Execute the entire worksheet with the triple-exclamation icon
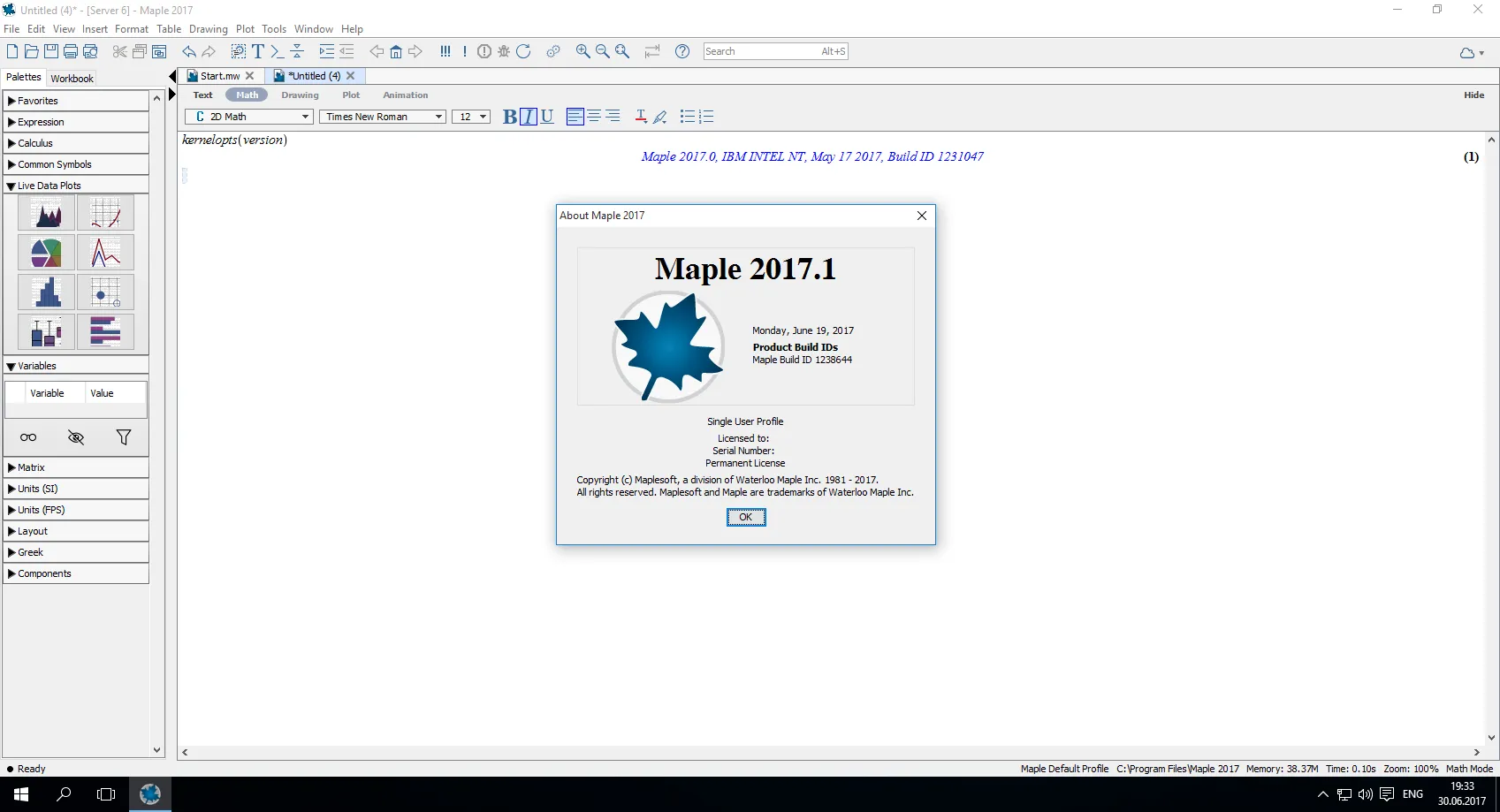 [445, 51]
